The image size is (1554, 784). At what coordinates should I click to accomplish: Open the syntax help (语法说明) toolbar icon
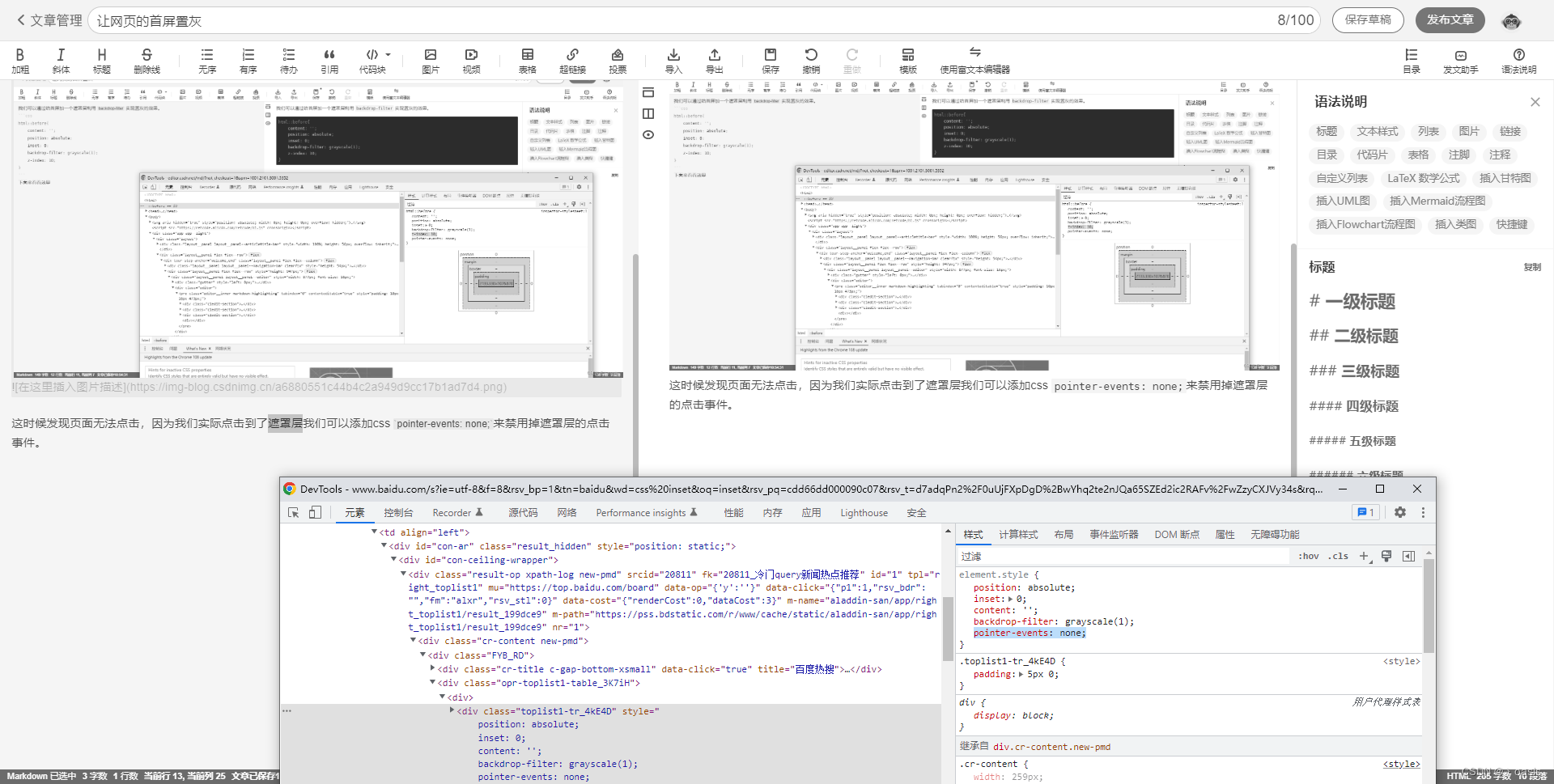point(1518,61)
